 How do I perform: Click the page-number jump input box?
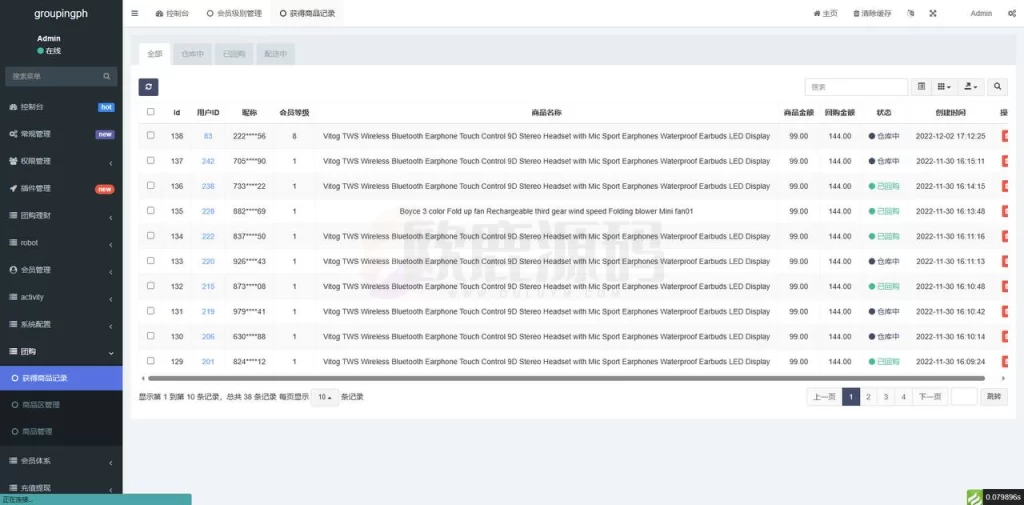(964, 397)
